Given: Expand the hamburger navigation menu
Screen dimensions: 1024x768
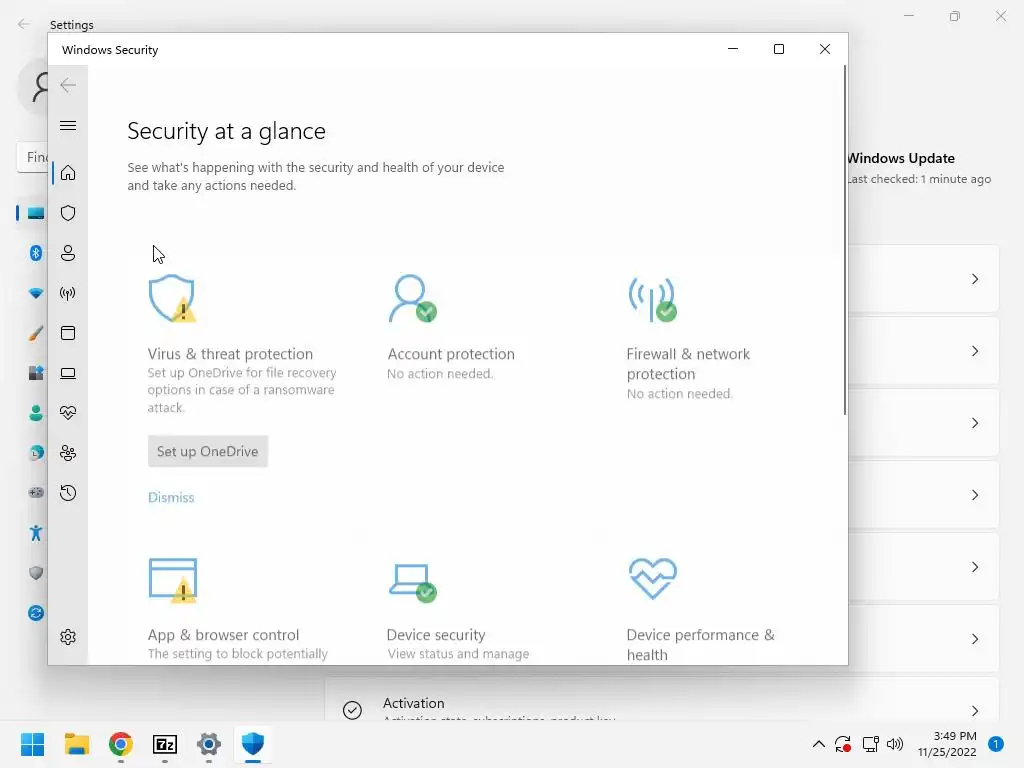Looking at the screenshot, I should 68,125.
